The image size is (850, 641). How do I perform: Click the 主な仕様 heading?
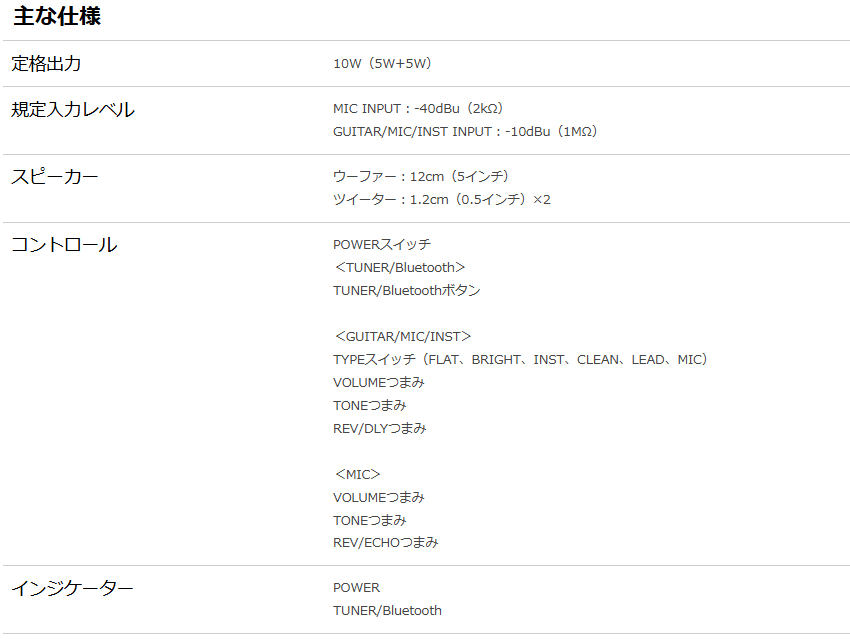point(57,16)
